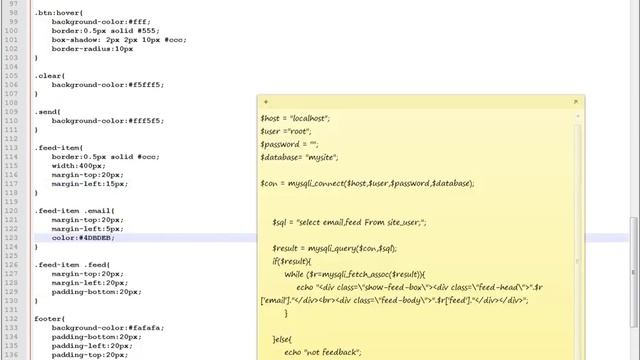Click '.clear{' selector line
The width and height of the screenshot is (640, 360).
[x=50, y=76]
